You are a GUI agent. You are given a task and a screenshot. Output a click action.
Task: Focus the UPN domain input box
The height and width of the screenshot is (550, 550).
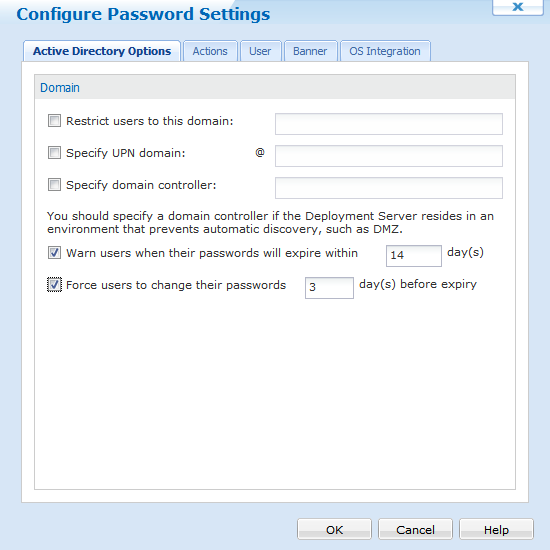[x=389, y=156]
